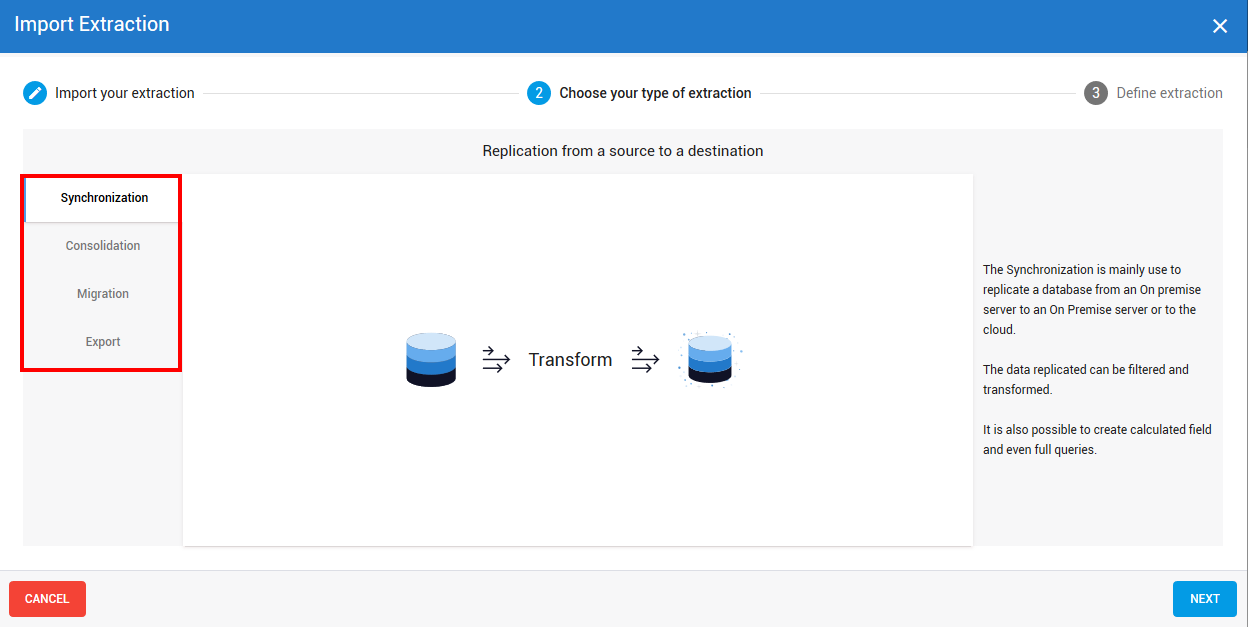
Task: Switch to the Consolidation tab
Action: (102, 245)
